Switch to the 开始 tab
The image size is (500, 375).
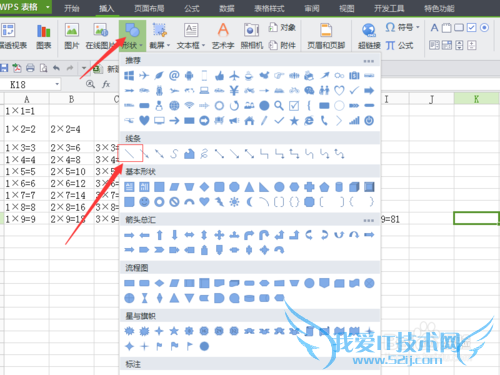[72, 8]
